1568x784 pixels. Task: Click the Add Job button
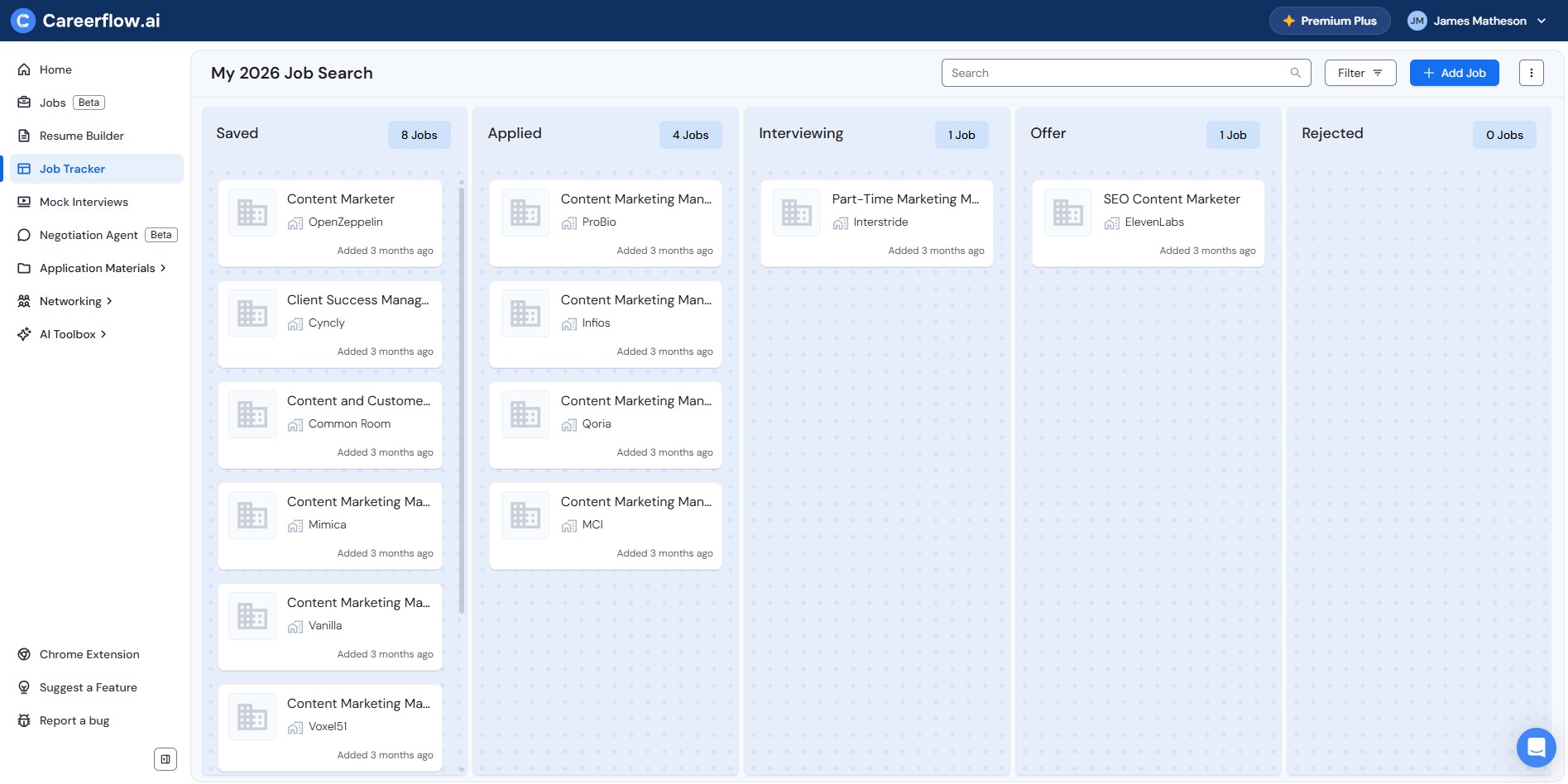point(1454,72)
